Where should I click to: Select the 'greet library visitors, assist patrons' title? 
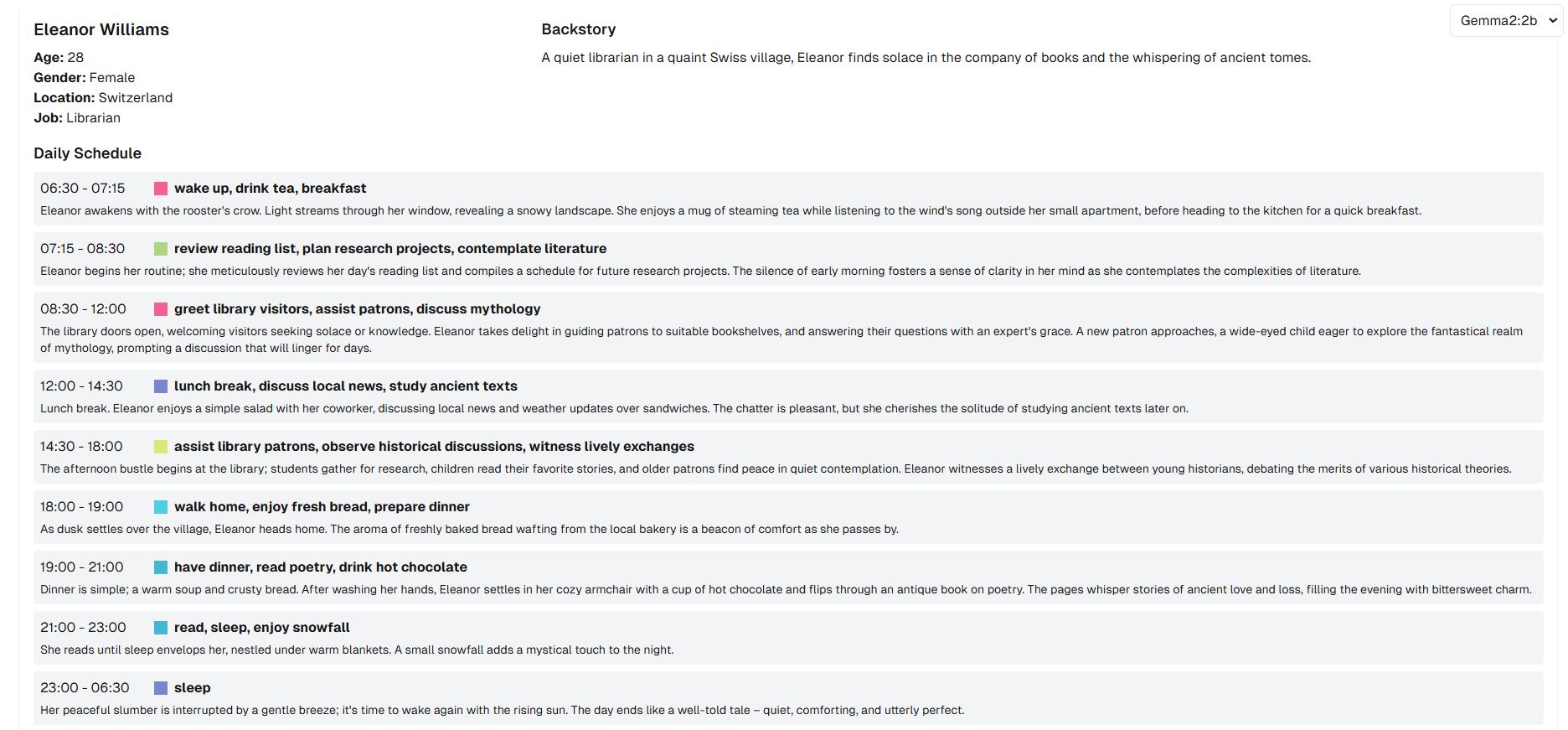point(357,309)
